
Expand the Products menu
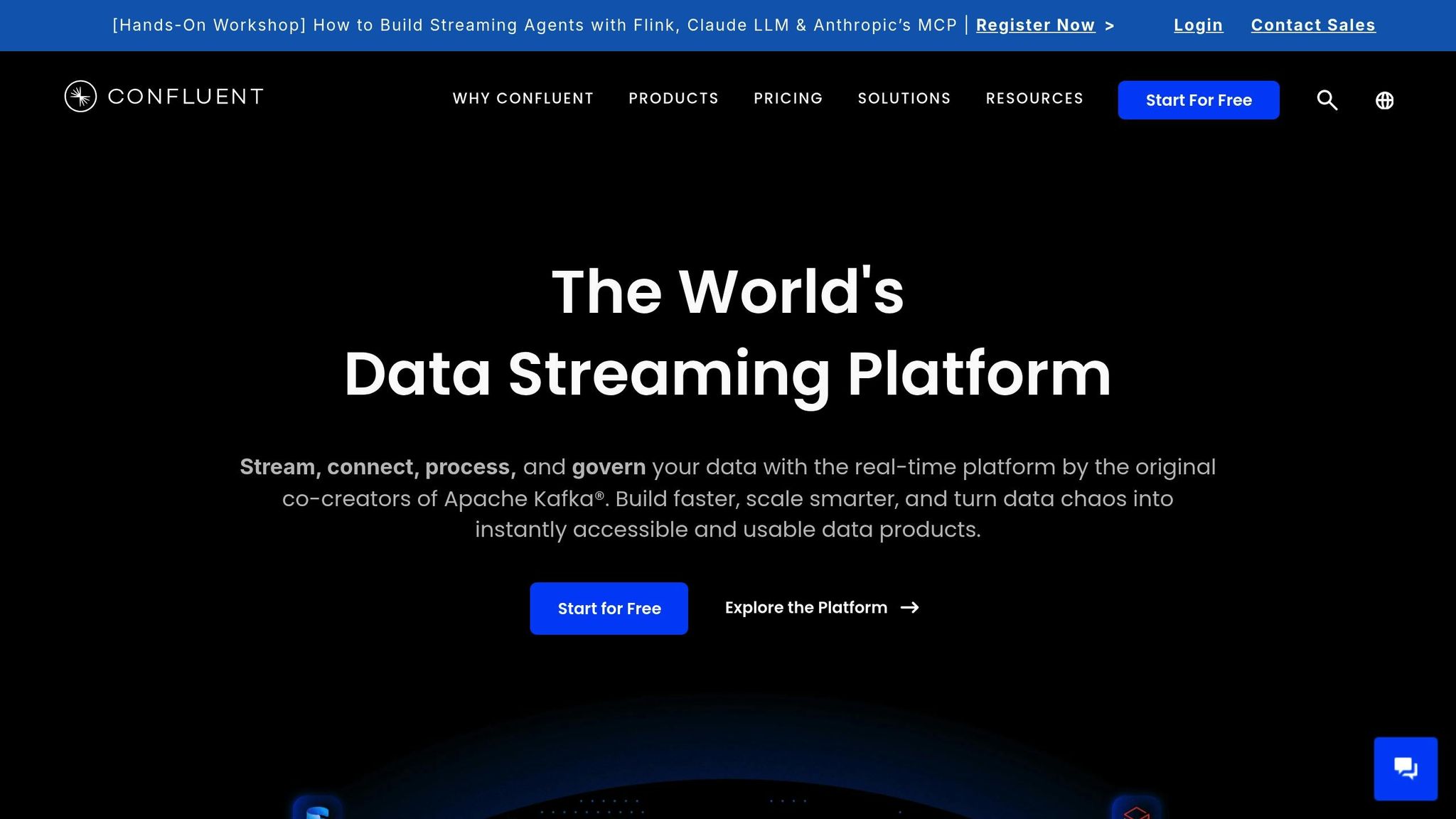pyautogui.click(x=673, y=98)
